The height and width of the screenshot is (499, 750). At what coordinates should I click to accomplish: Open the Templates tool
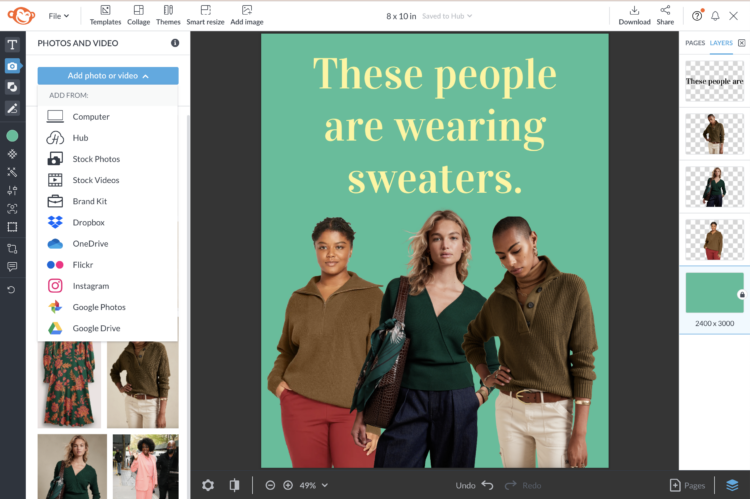tap(105, 15)
